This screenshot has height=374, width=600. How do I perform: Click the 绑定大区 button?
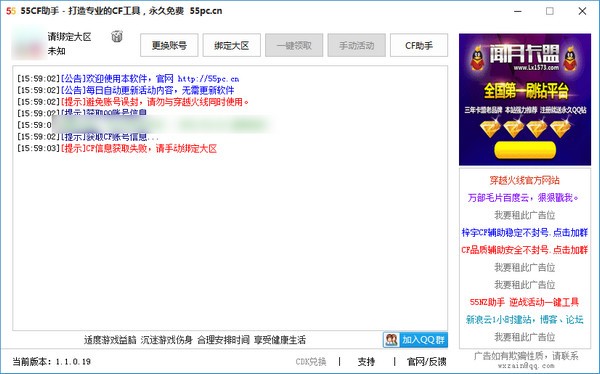(232, 45)
